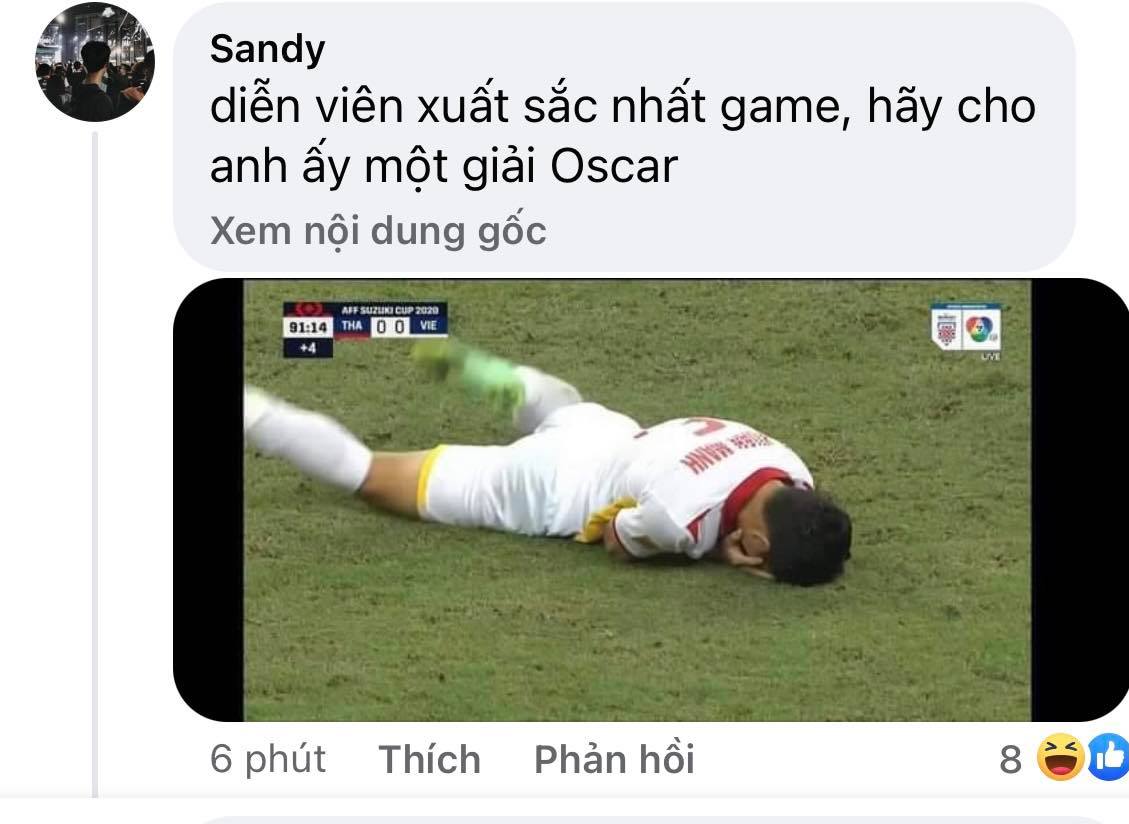Click the +4 stoppage time indicator
Screen dimensions: 1129x824
(307, 348)
